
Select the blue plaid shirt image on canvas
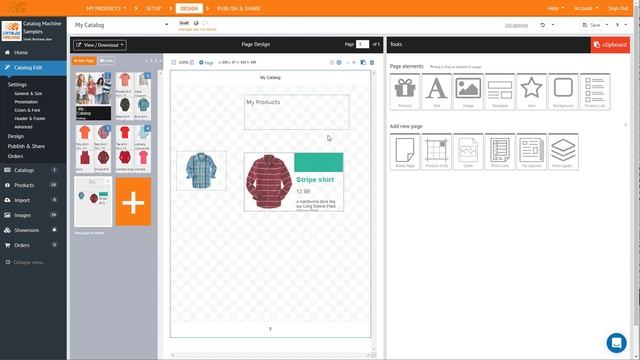pos(201,171)
